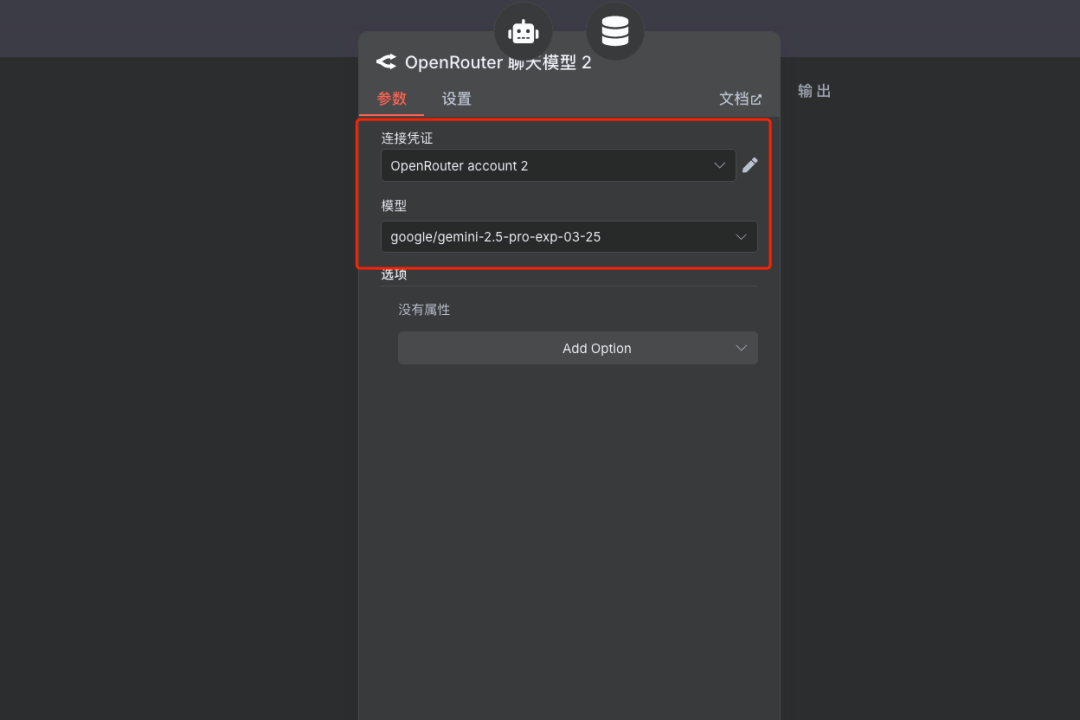Open the OpenRouter account 2 credential dropdown
1080x720 pixels.
coord(558,165)
